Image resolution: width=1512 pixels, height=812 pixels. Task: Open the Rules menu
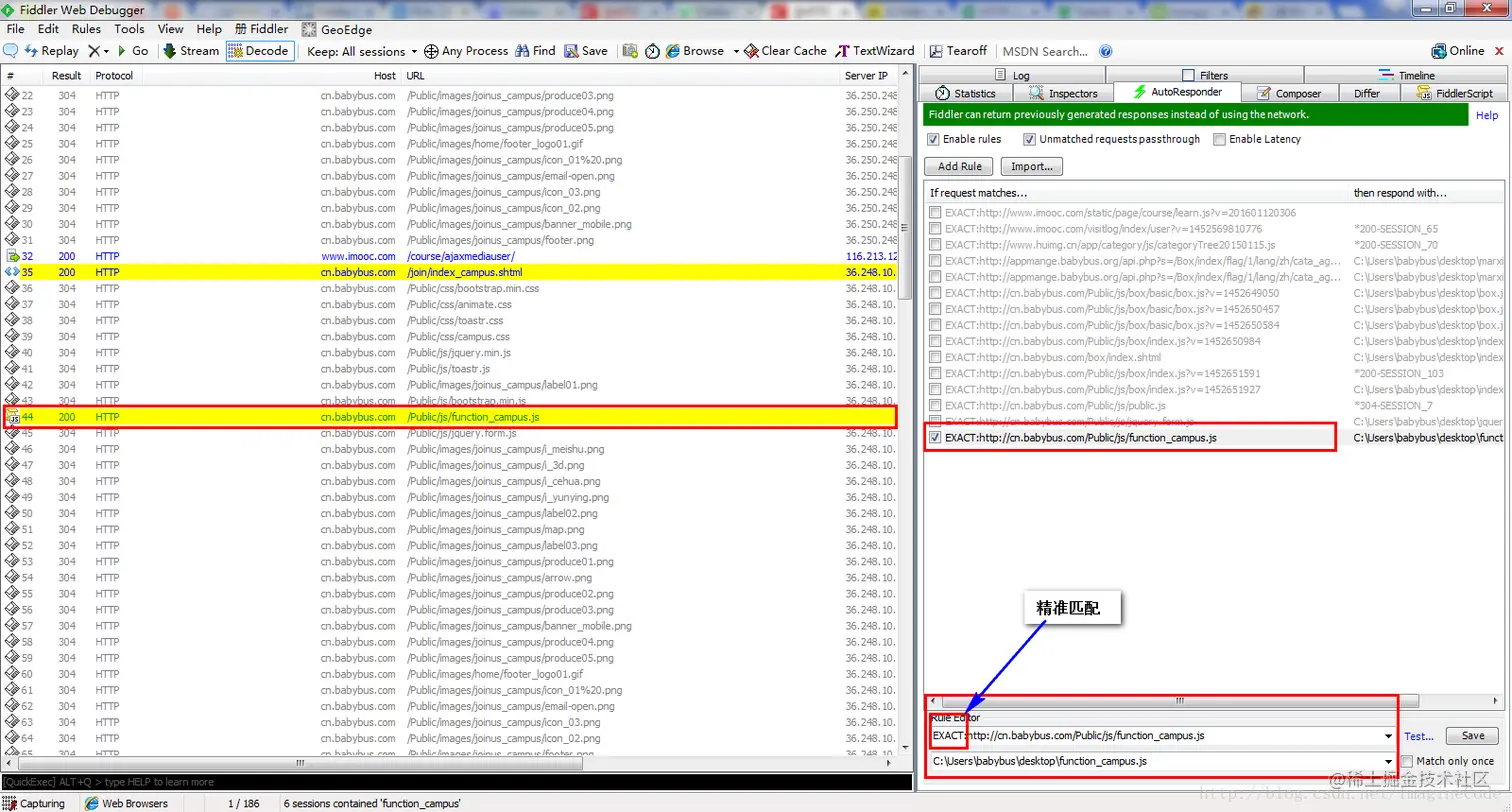click(x=86, y=30)
